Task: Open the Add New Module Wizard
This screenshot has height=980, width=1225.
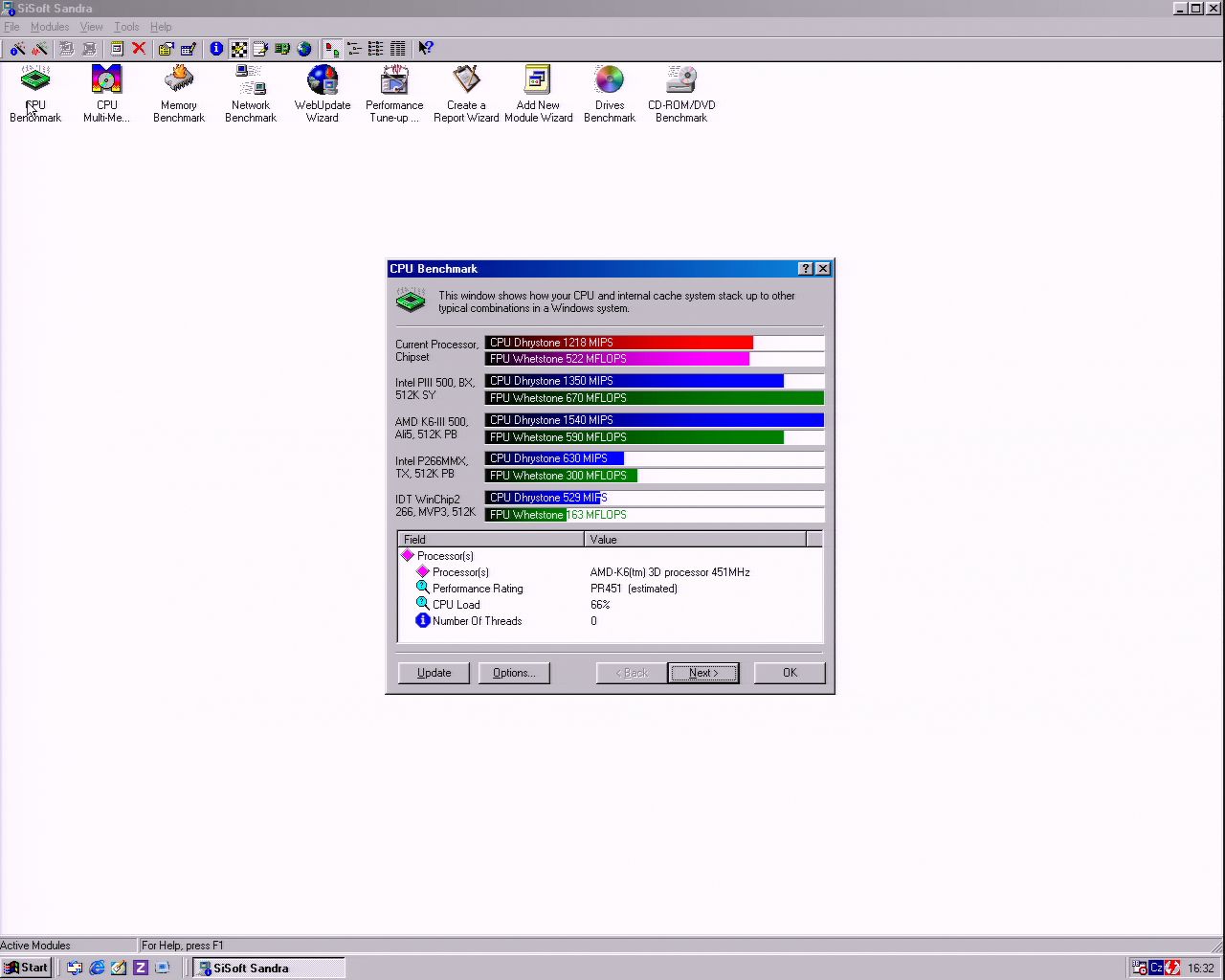Action: click(538, 94)
